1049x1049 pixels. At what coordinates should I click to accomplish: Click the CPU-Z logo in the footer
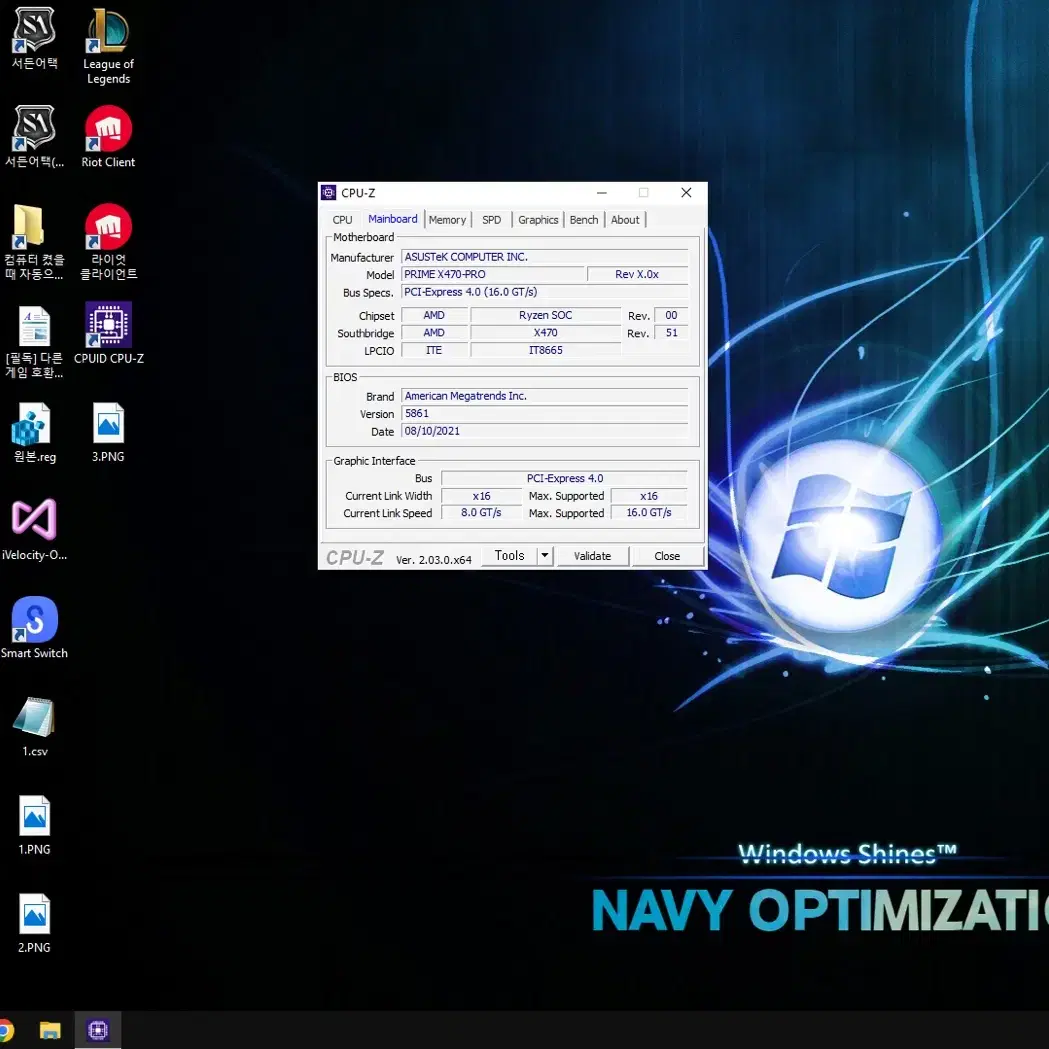click(355, 557)
